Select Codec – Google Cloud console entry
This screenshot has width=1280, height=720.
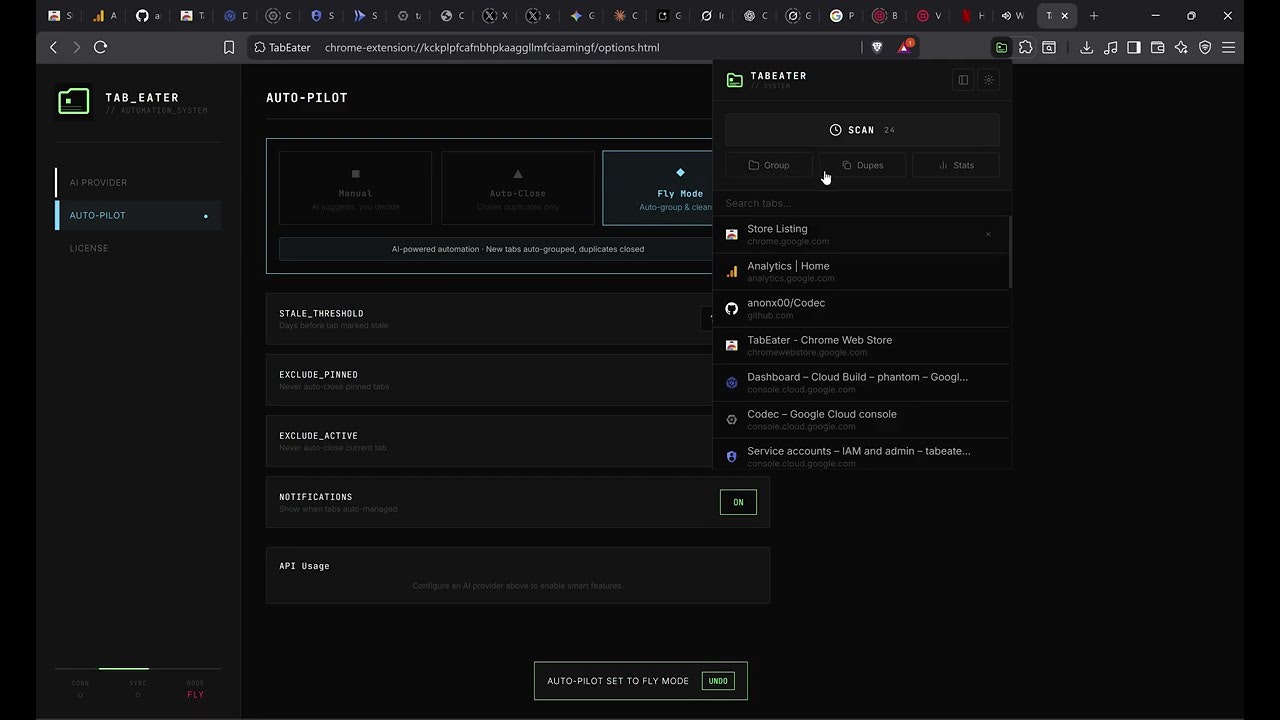coord(861,420)
